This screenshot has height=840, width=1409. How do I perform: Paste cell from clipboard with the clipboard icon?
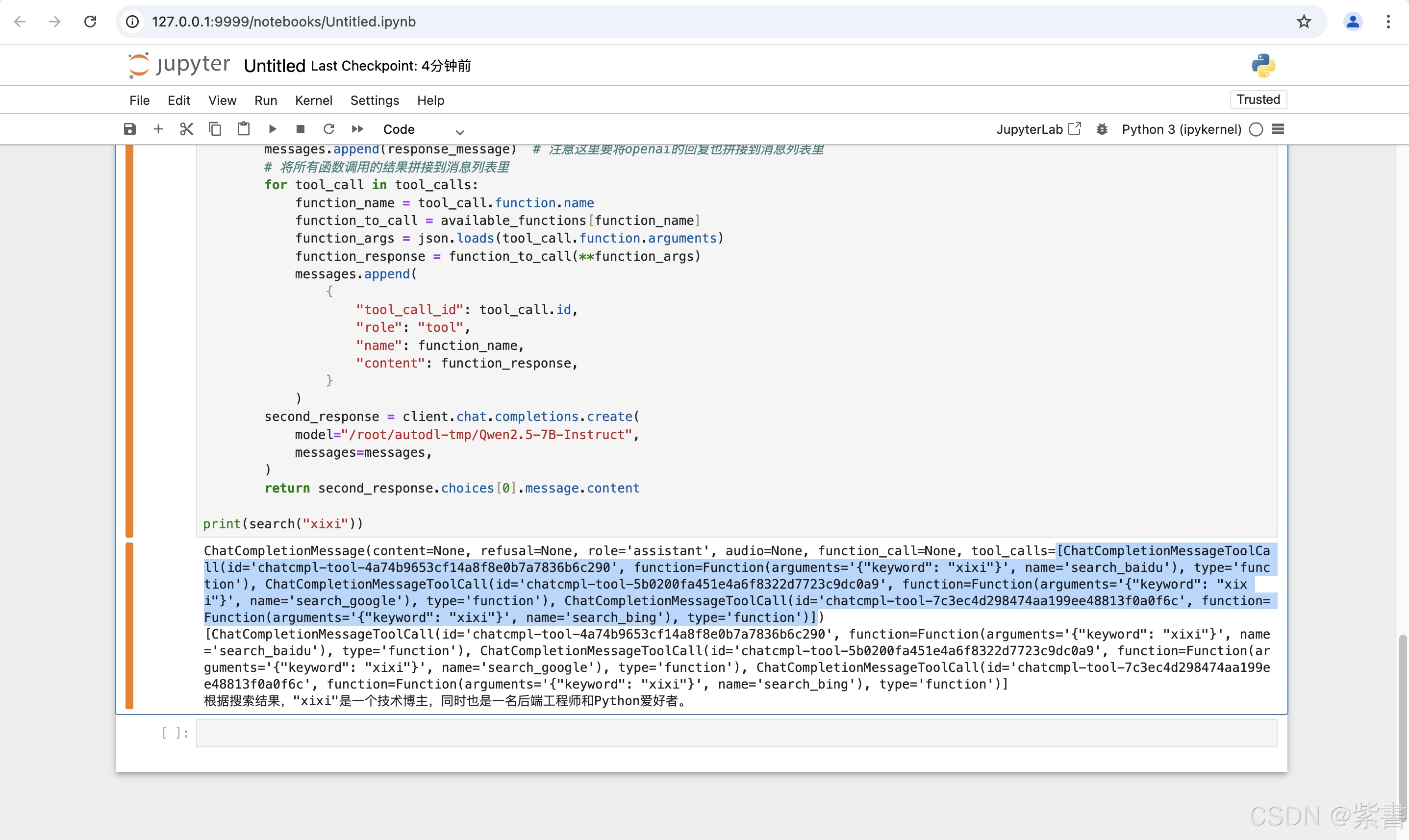244,129
